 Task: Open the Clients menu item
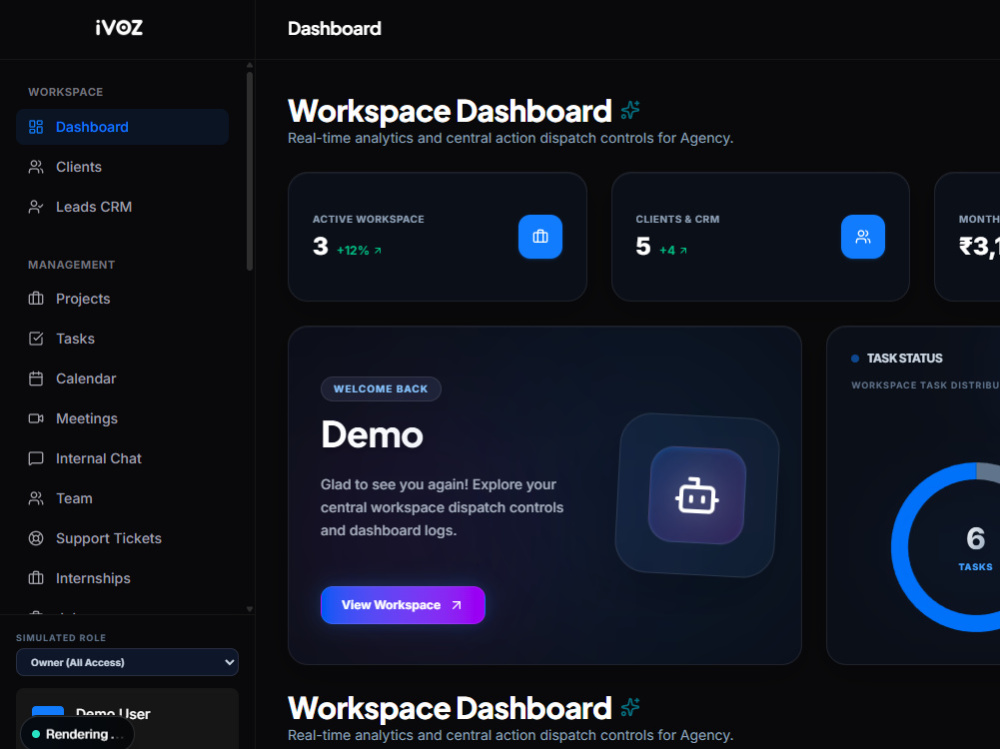tap(122, 167)
